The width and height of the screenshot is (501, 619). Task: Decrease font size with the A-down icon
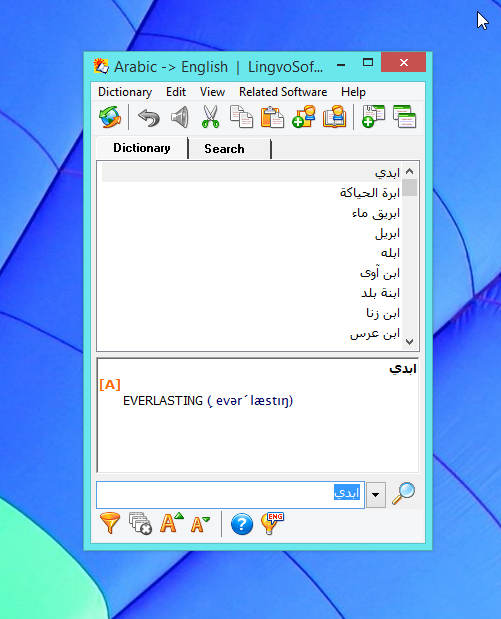(200, 524)
